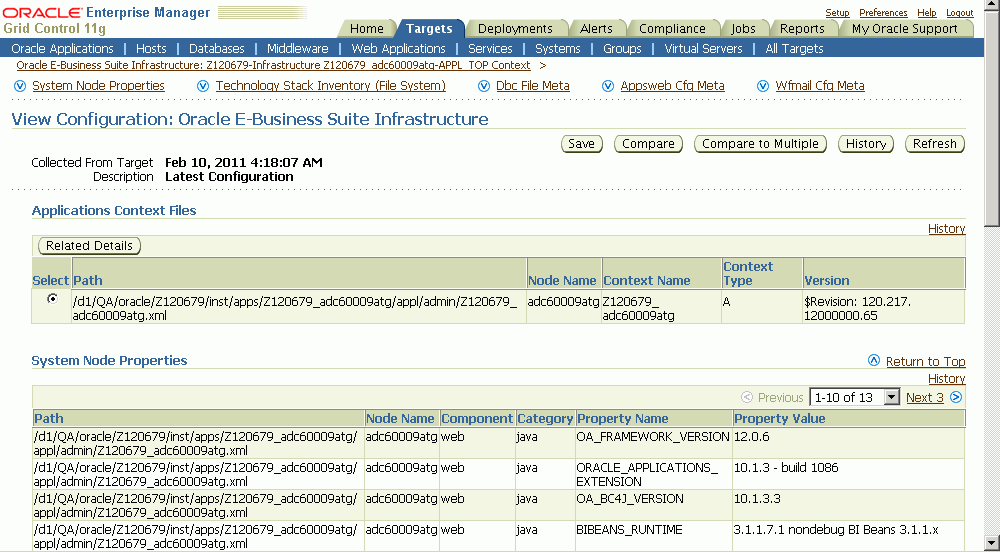Open the Jobs tab
This screenshot has width=1000, height=552.
[743, 29]
